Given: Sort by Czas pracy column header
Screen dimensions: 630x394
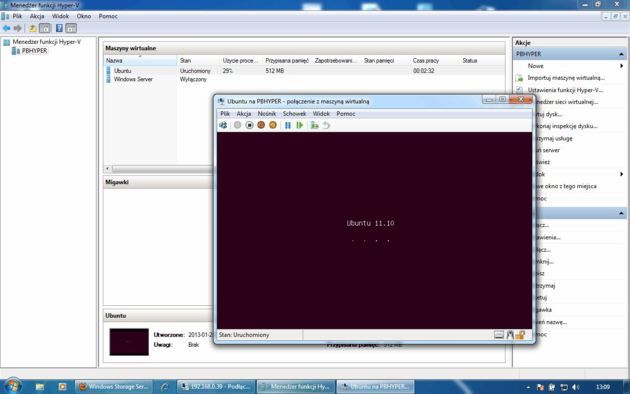Looking at the screenshot, I should pyautogui.click(x=435, y=61).
